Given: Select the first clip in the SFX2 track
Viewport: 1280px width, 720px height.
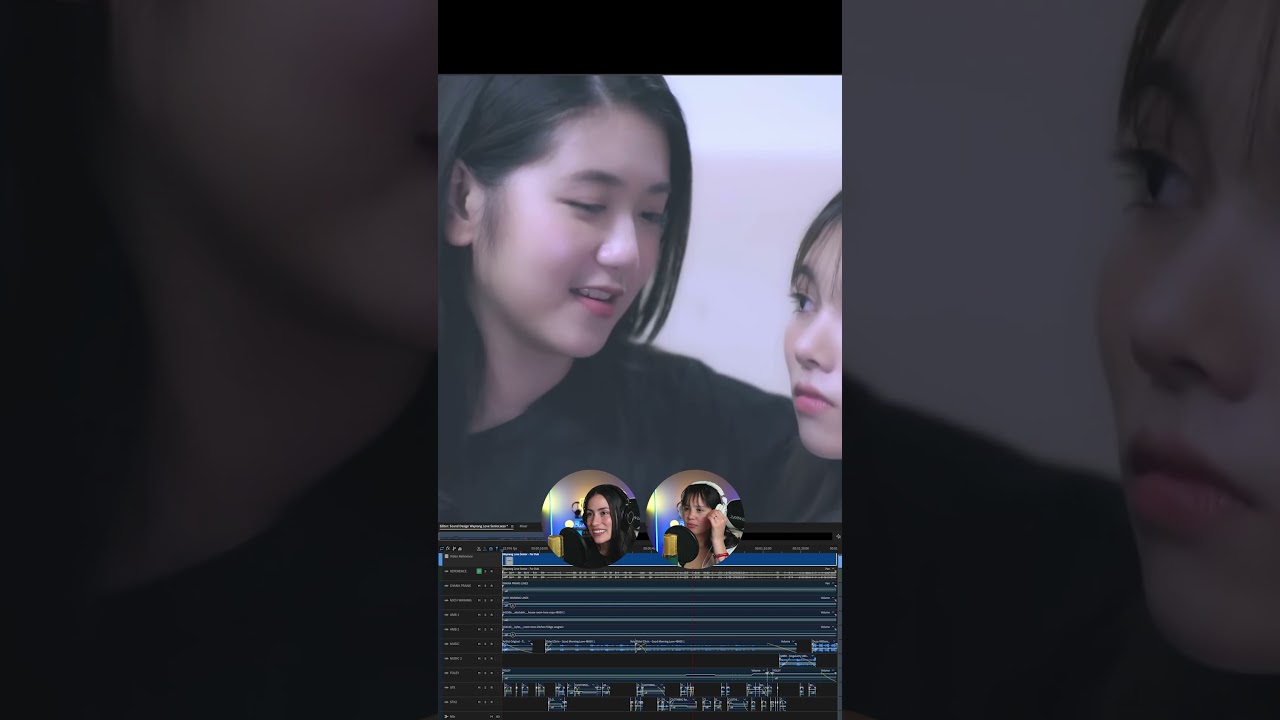Looking at the screenshot, I should 558,704.
